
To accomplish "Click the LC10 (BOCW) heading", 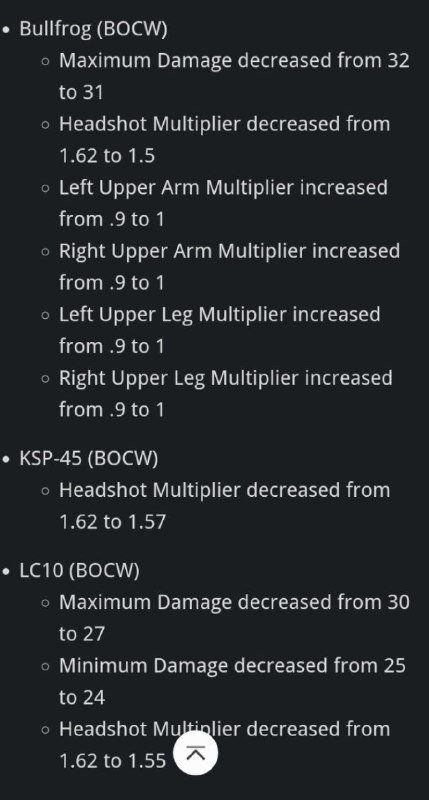I will coord(79,571).
